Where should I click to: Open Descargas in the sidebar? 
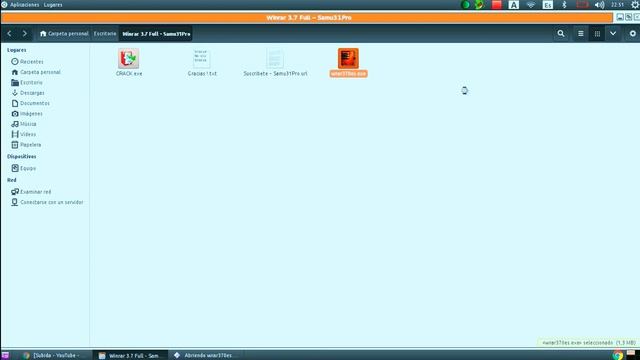pyautogui.click(x=27, y=93)
